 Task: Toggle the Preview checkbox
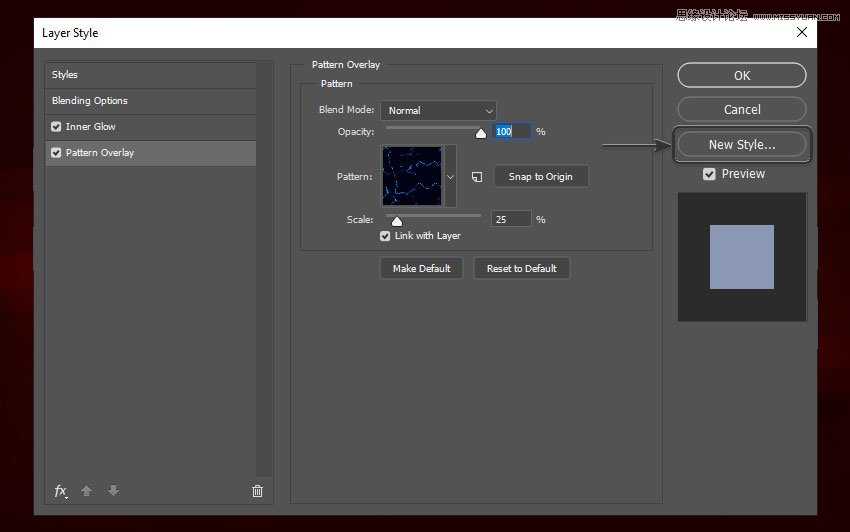[x=709, y=174]
